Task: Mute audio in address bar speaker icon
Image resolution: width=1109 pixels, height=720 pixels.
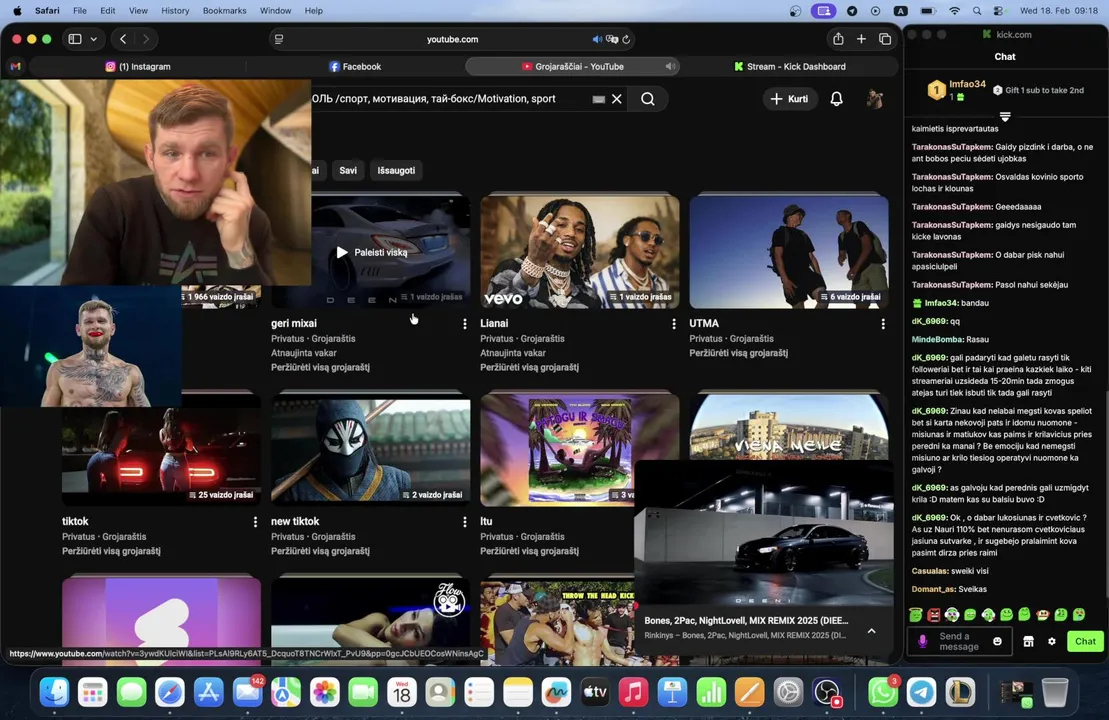Action: 597,40
